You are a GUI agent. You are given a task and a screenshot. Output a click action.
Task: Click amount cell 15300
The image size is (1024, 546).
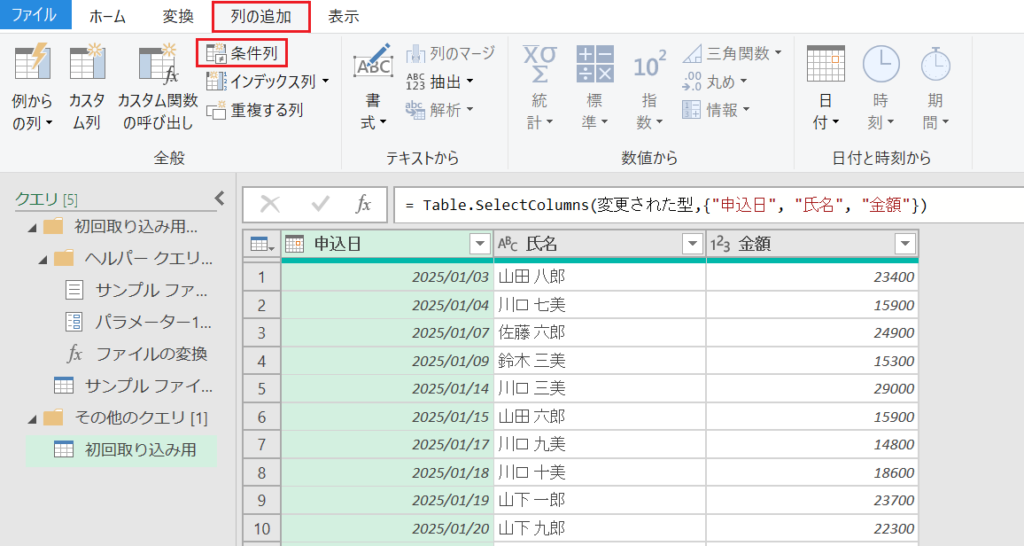tap(812, 361)
